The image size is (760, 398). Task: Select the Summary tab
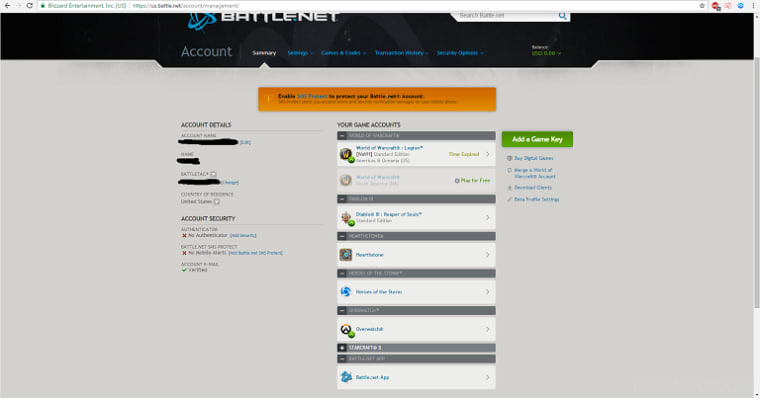[x=264, y=53]
